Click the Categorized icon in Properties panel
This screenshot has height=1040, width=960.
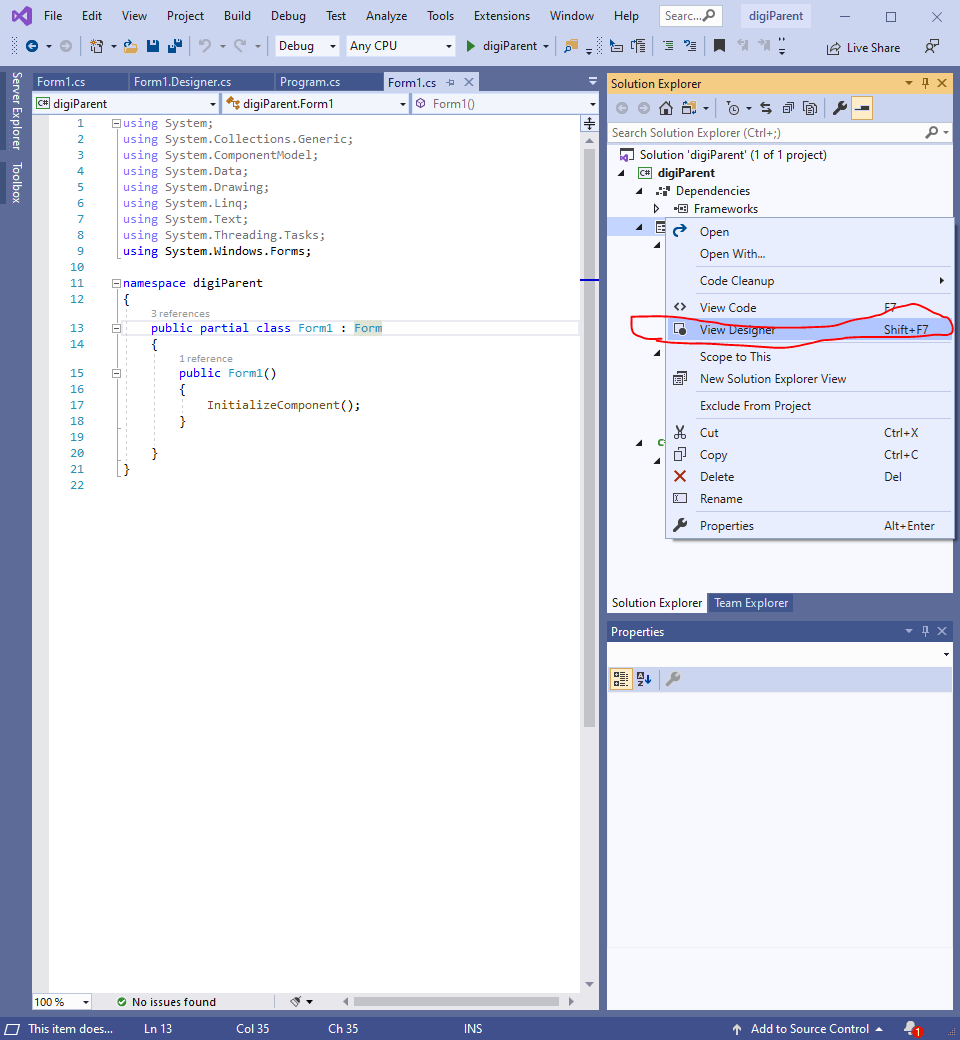pyautogui.click(x=621, y=679)
